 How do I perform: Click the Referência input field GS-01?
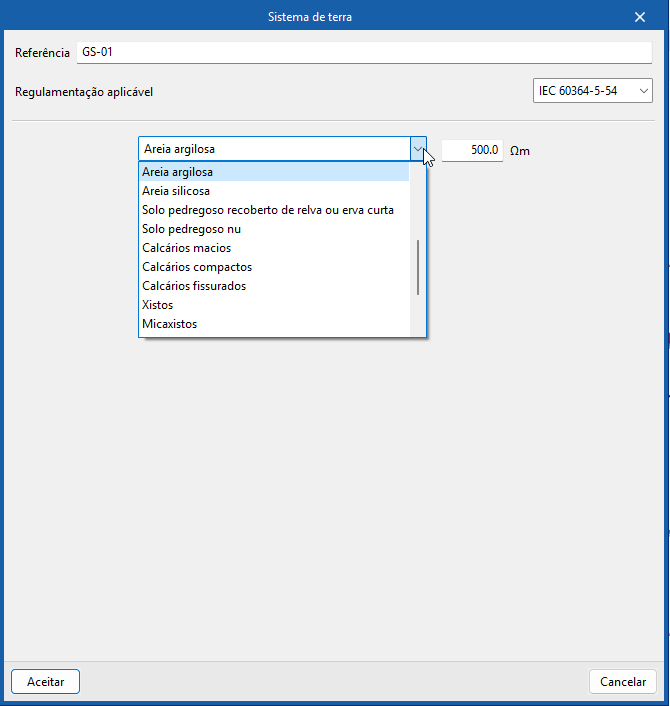click(x=364, y=53)
